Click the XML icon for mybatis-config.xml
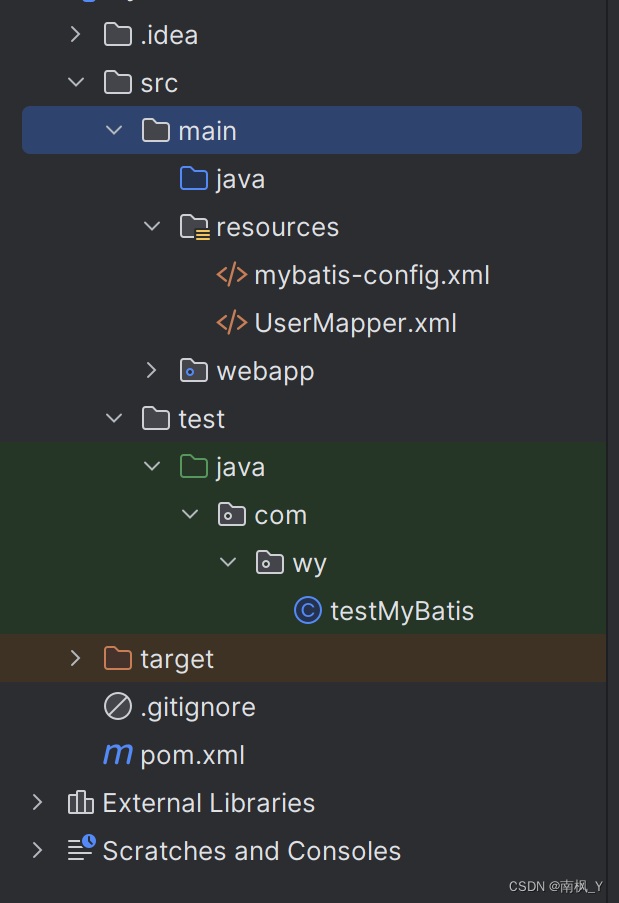The width and height of the screenshot is (619, 903). point(232,275)
